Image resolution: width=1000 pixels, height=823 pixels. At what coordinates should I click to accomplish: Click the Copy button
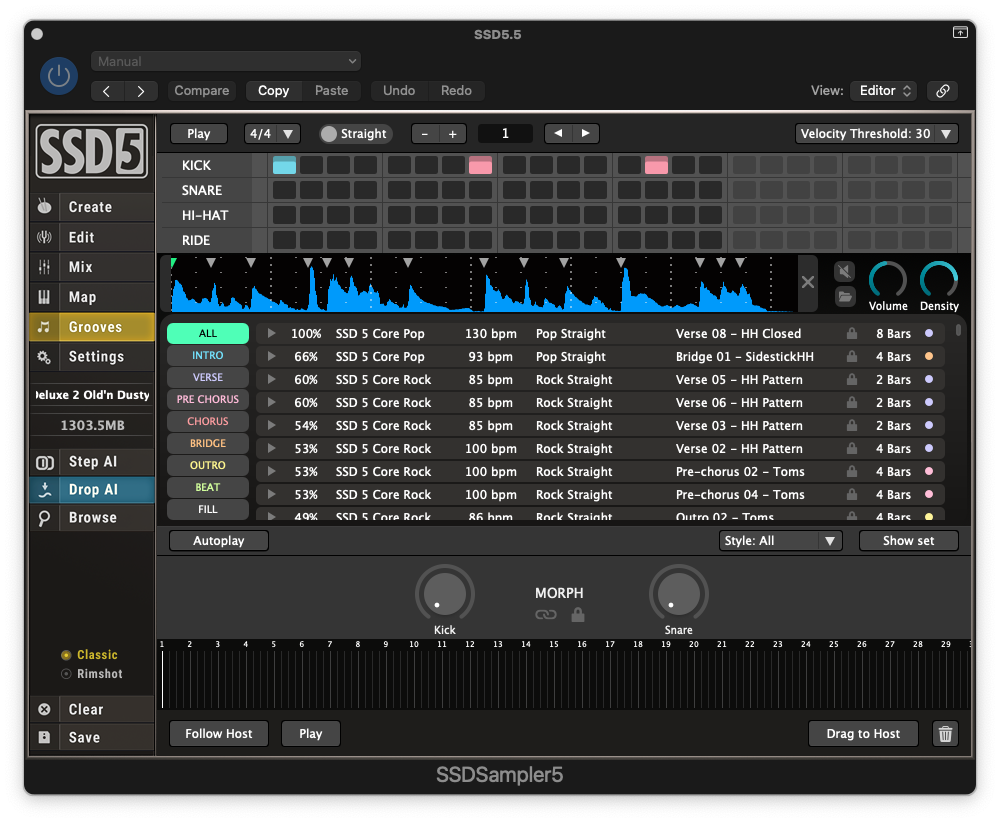[274, 91]
